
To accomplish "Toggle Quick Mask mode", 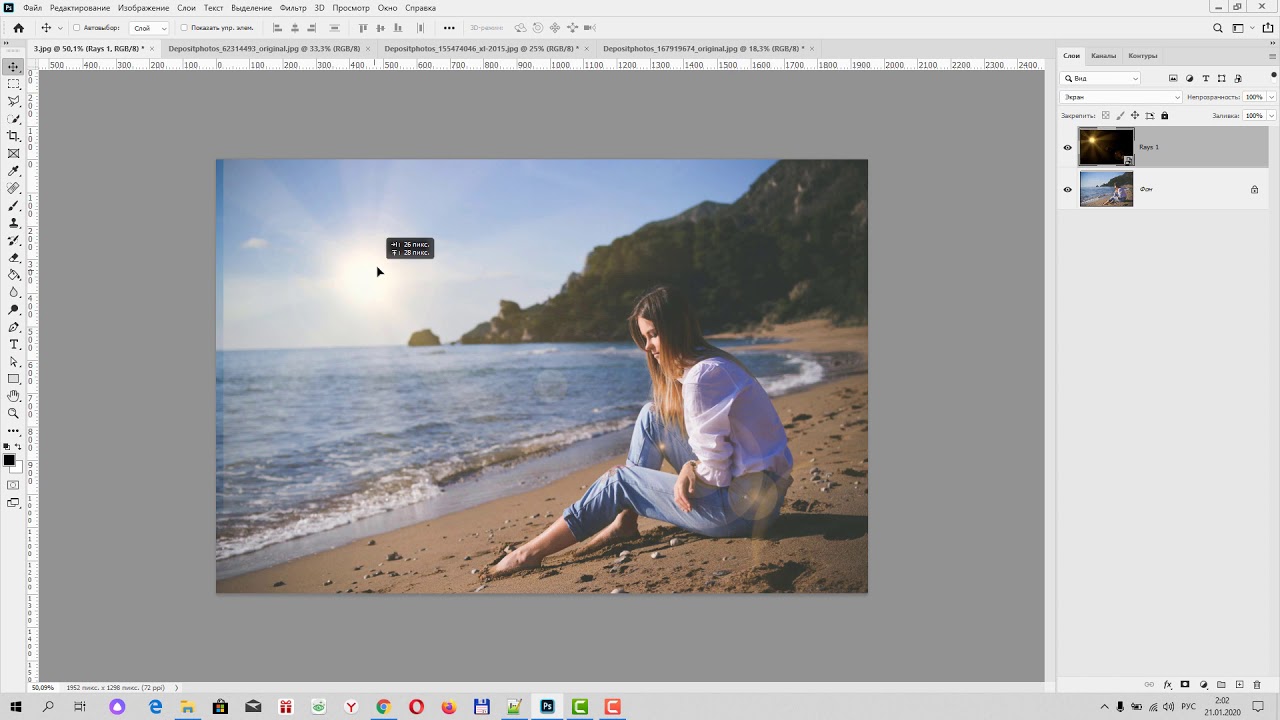I will click(13, 485).
